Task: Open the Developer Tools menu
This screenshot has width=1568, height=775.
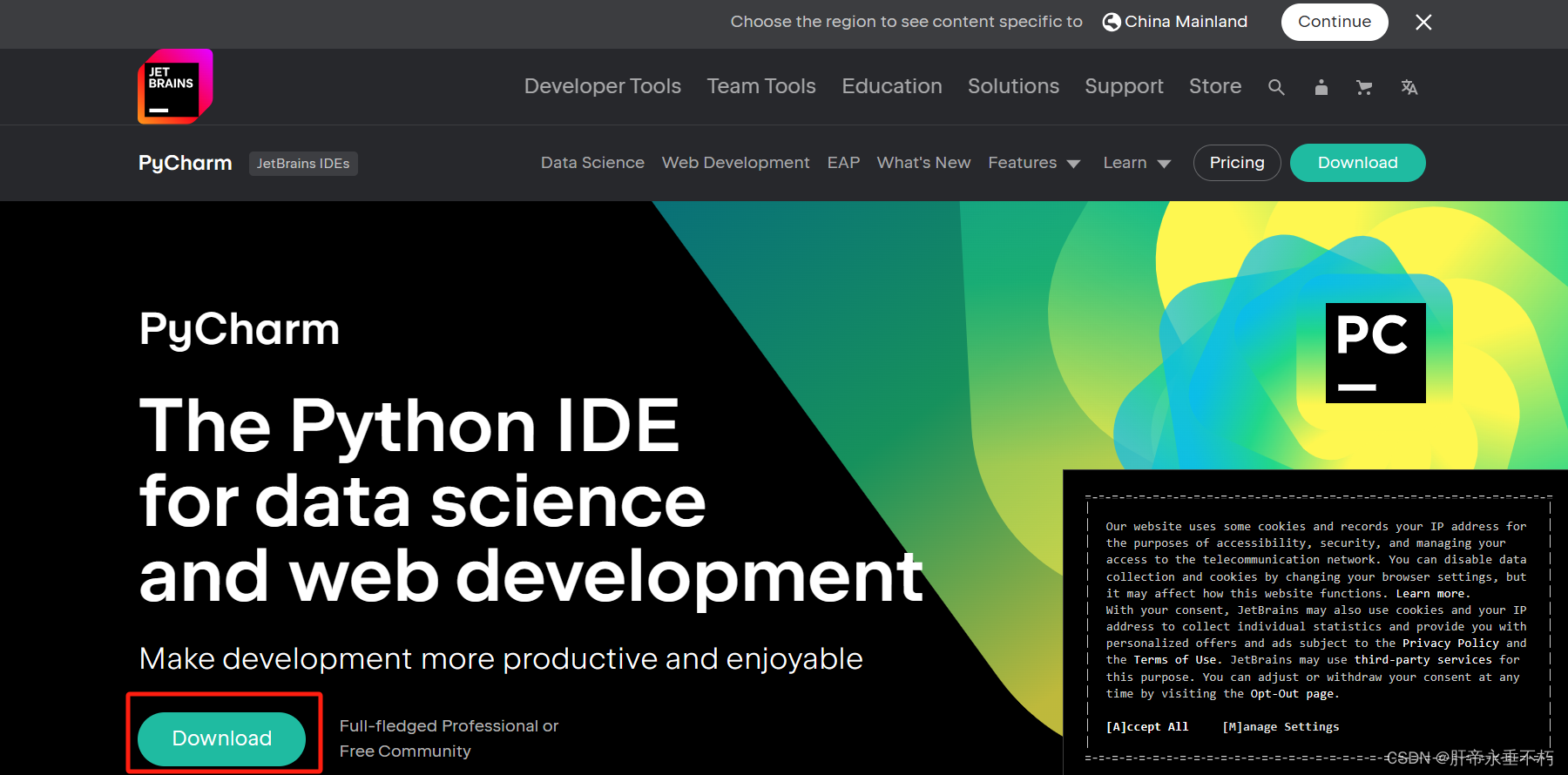Action: 602,86
